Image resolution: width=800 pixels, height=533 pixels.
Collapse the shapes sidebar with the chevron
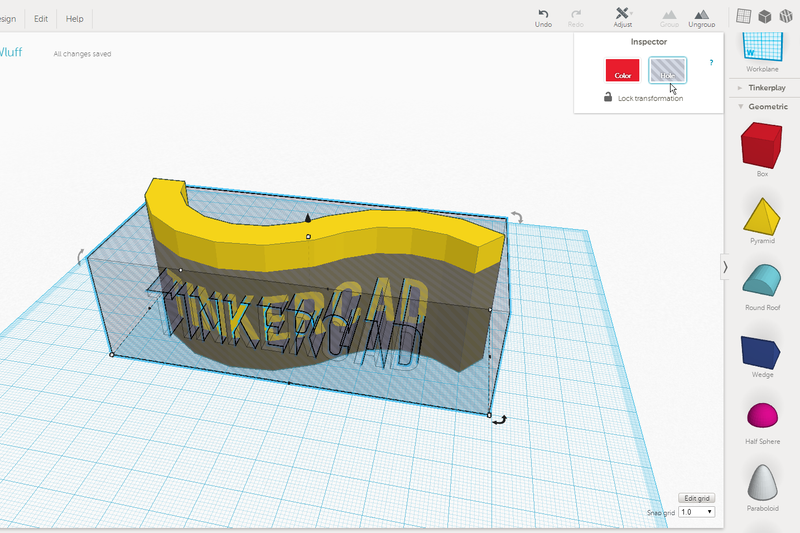tap(725, 267)
